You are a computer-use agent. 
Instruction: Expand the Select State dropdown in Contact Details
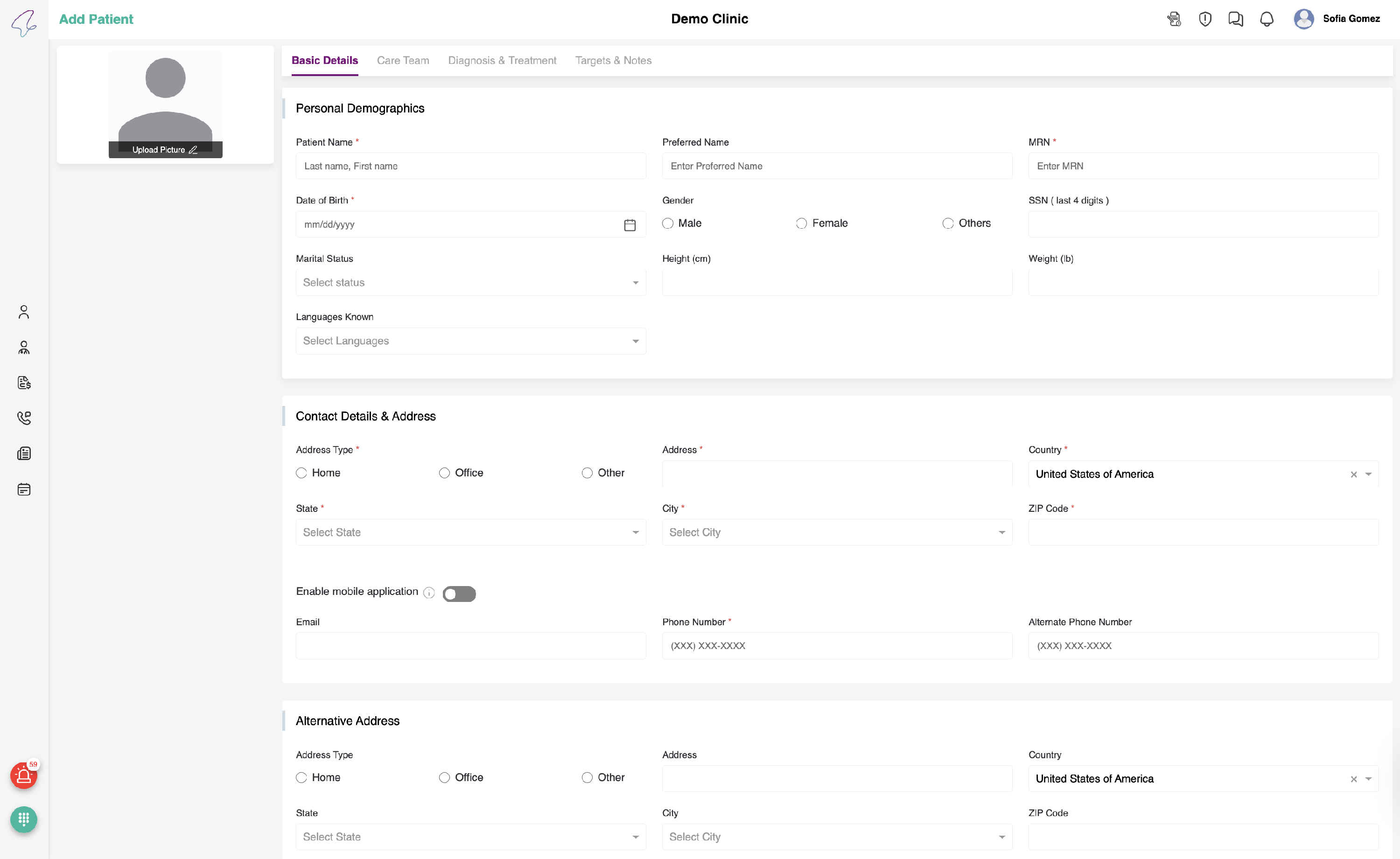470,532
